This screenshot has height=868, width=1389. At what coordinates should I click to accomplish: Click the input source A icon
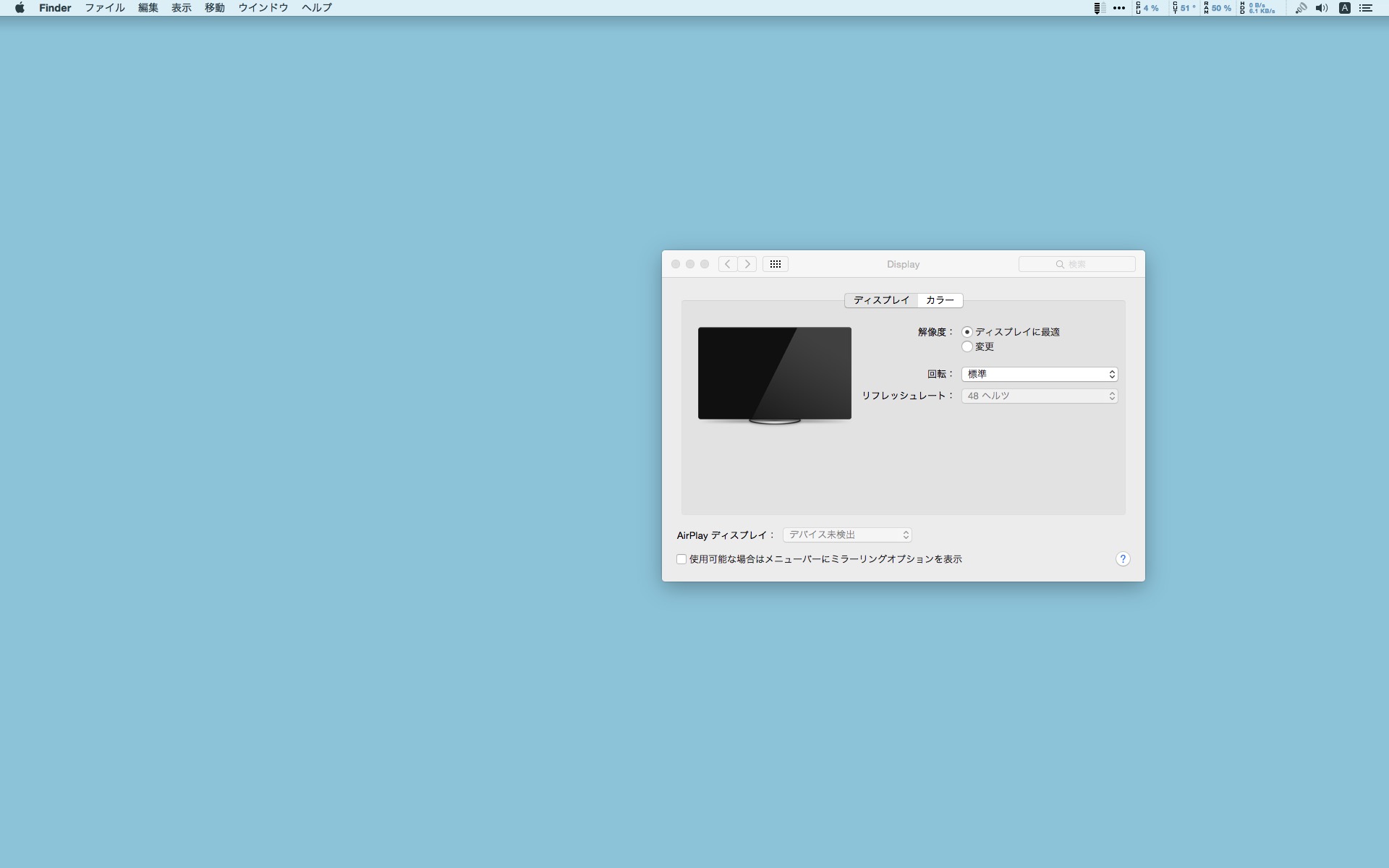[1344, 8]
